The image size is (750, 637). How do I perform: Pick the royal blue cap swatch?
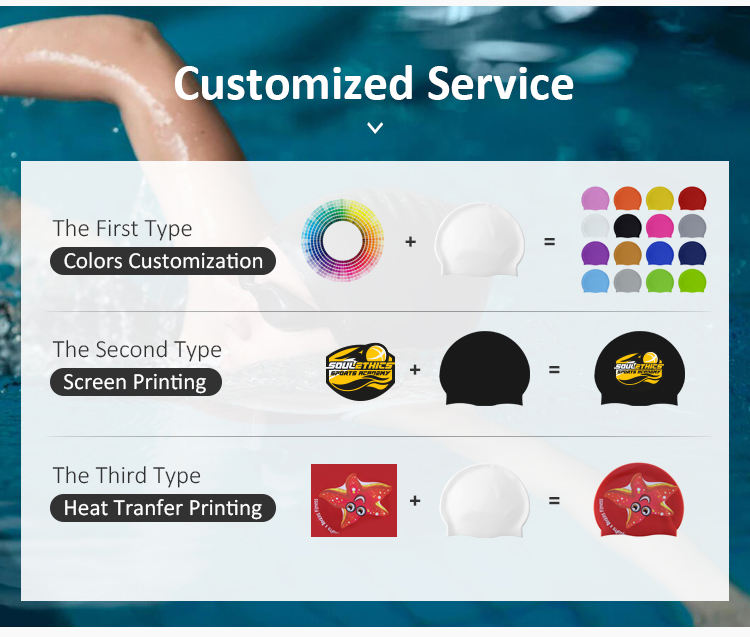point(660,253)
